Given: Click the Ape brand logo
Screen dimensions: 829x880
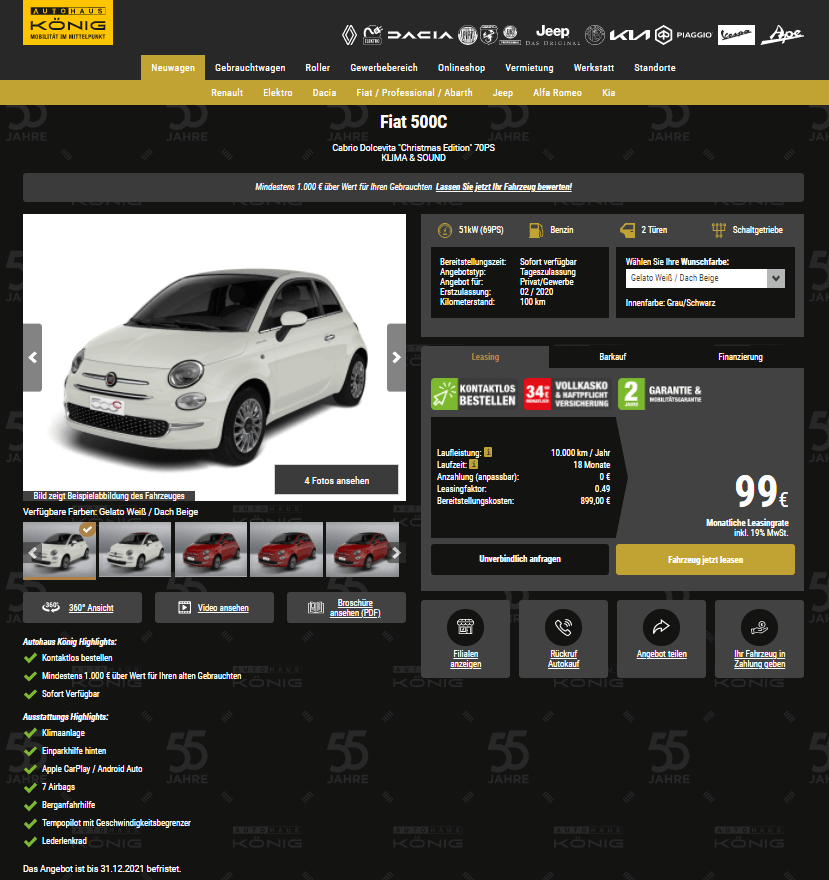Looking at the screenshot, I should pos(782,35).
